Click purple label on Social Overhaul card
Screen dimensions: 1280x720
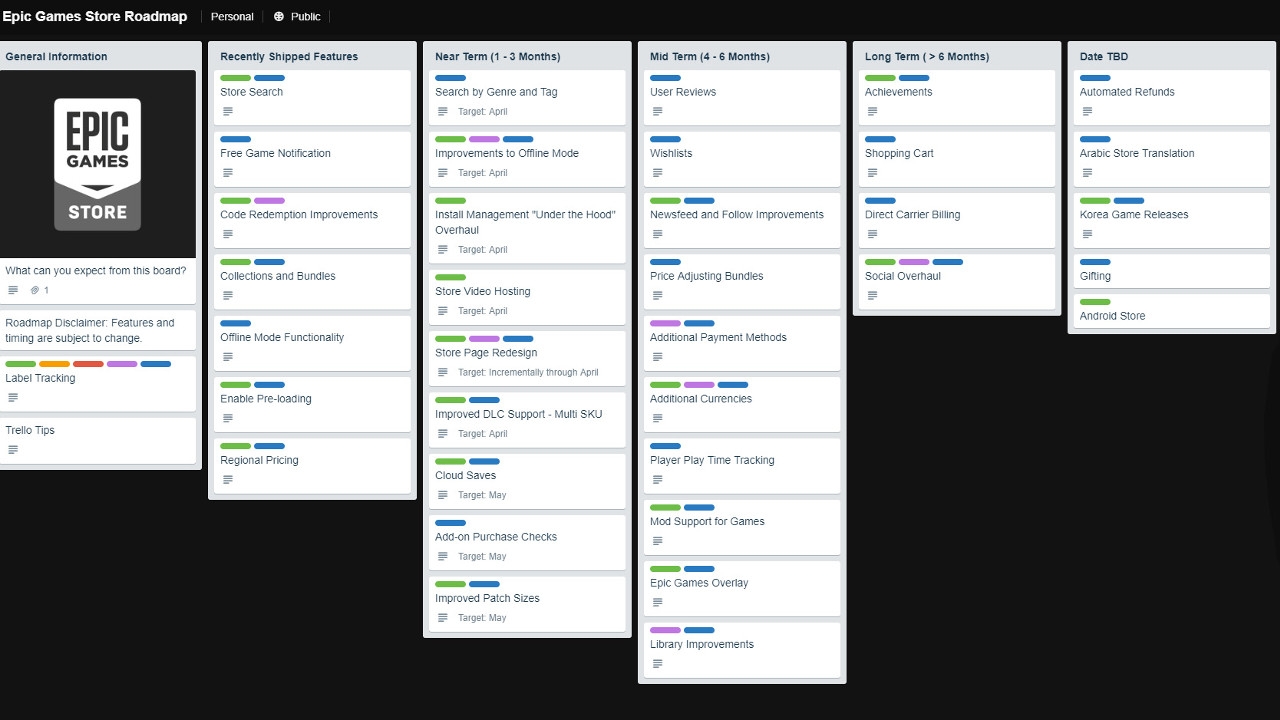[914, 262]
